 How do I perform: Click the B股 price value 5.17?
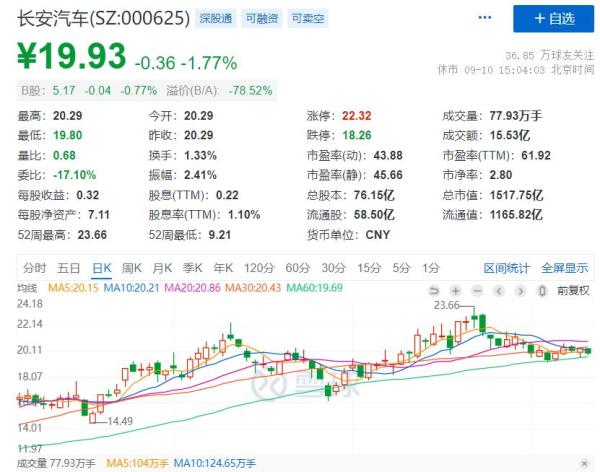[64, 91]
